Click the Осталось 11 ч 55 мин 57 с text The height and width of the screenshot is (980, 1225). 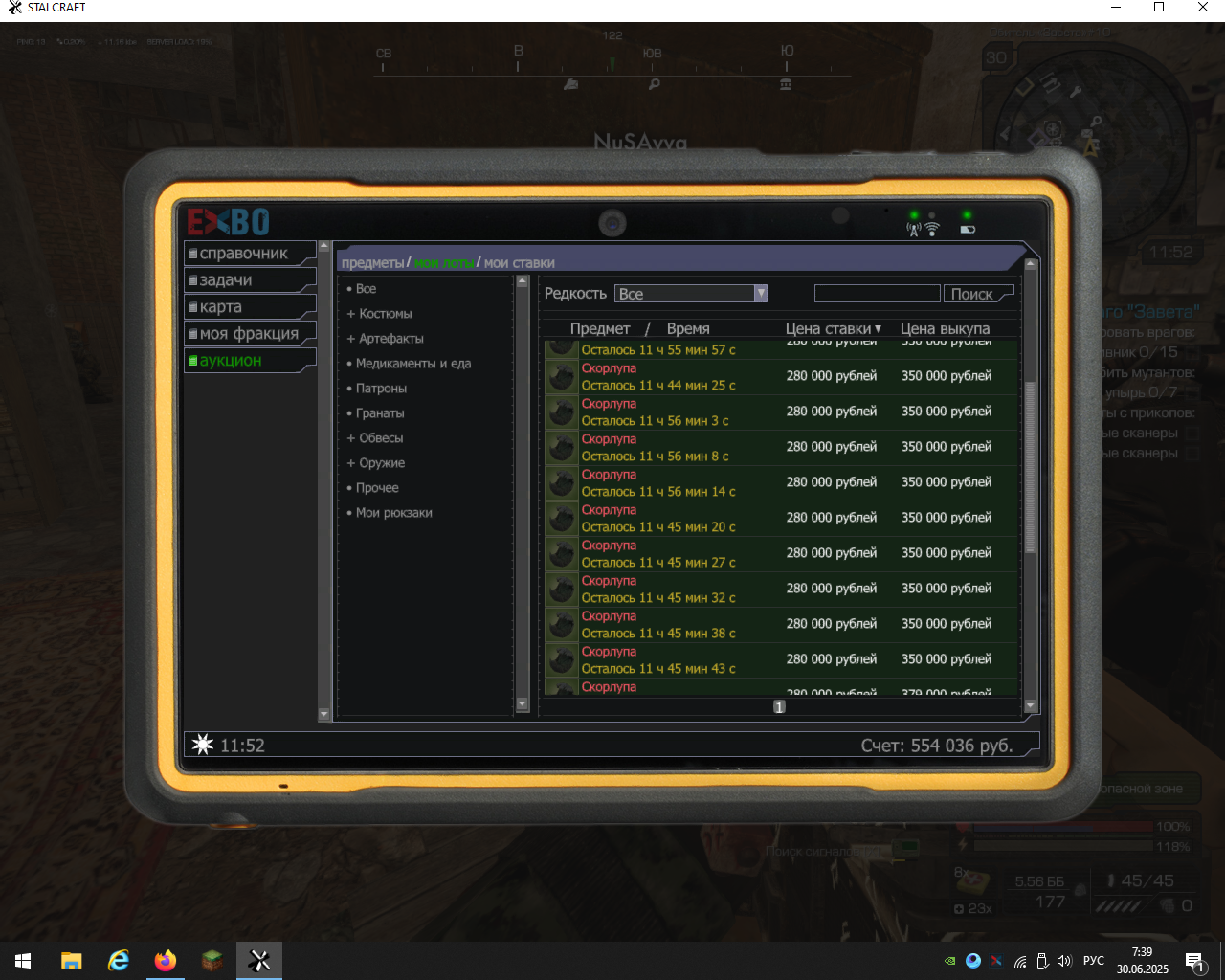pos(658,350)
